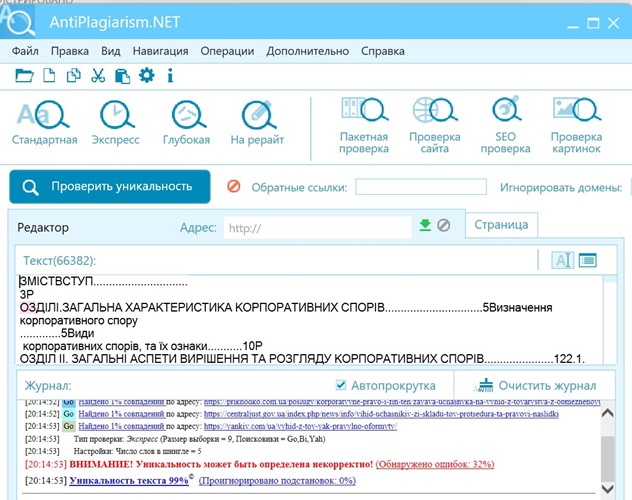Click the journal scrollbar thumb
This screenshot has width=632, height=500.
(607, 459)
